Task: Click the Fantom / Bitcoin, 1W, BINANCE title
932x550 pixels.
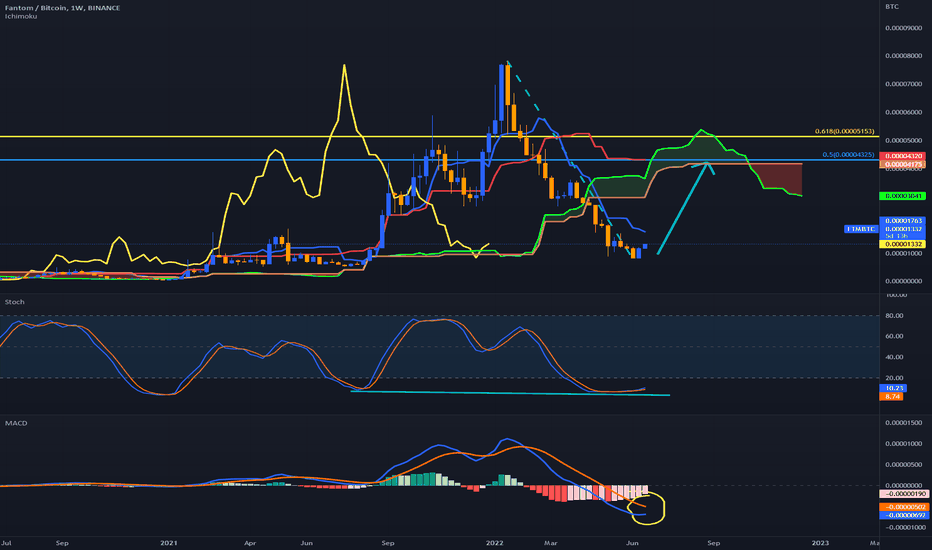Action: click(62, 8)
